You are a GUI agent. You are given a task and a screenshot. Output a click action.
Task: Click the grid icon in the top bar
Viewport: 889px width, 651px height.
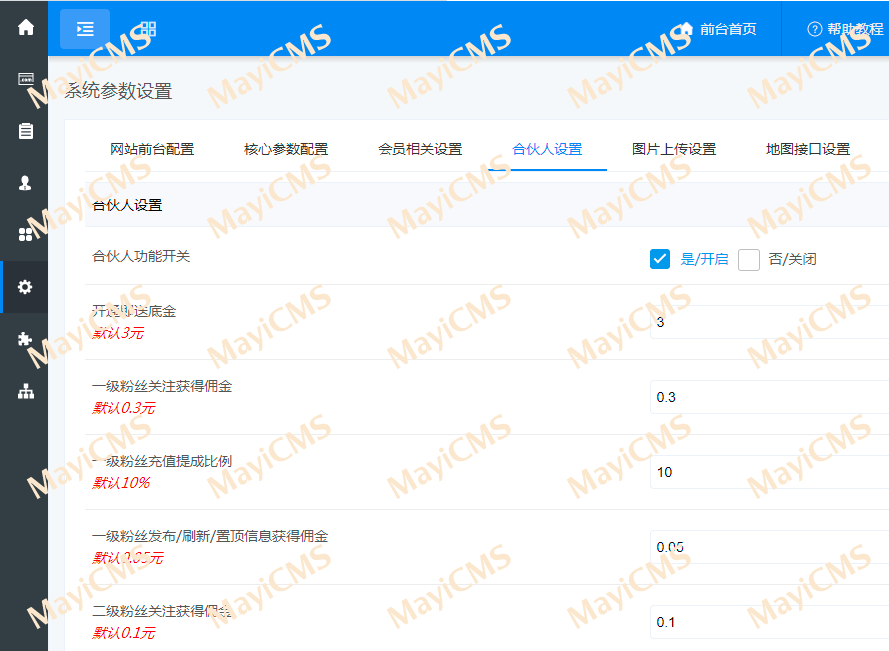(x=148, y=29)
